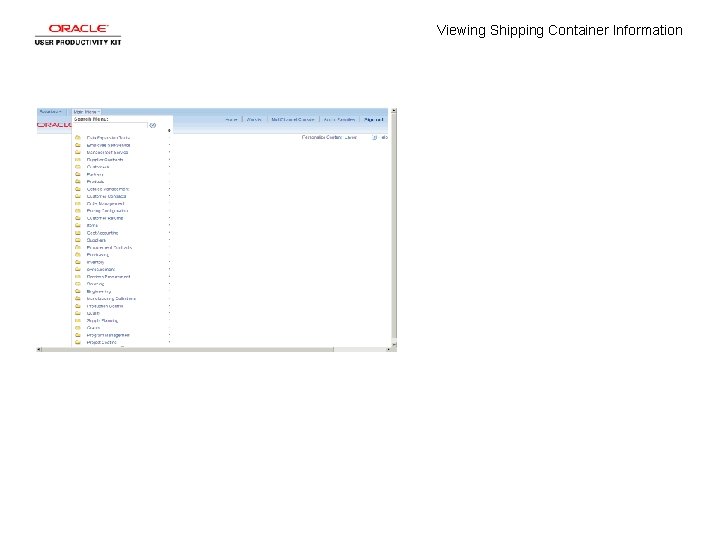Expand the Manufacturing Definitions submenu
The image size is (720, 540).
[x=111, y=299]
